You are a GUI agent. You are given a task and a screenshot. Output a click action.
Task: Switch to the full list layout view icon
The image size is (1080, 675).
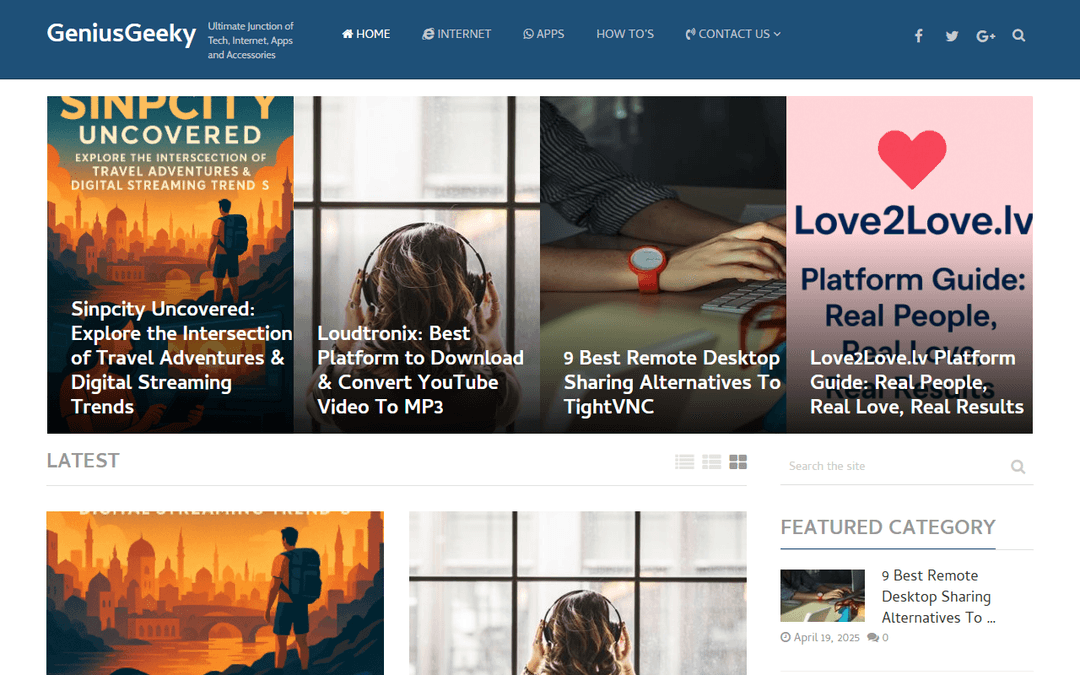click(x=685, y=461)
